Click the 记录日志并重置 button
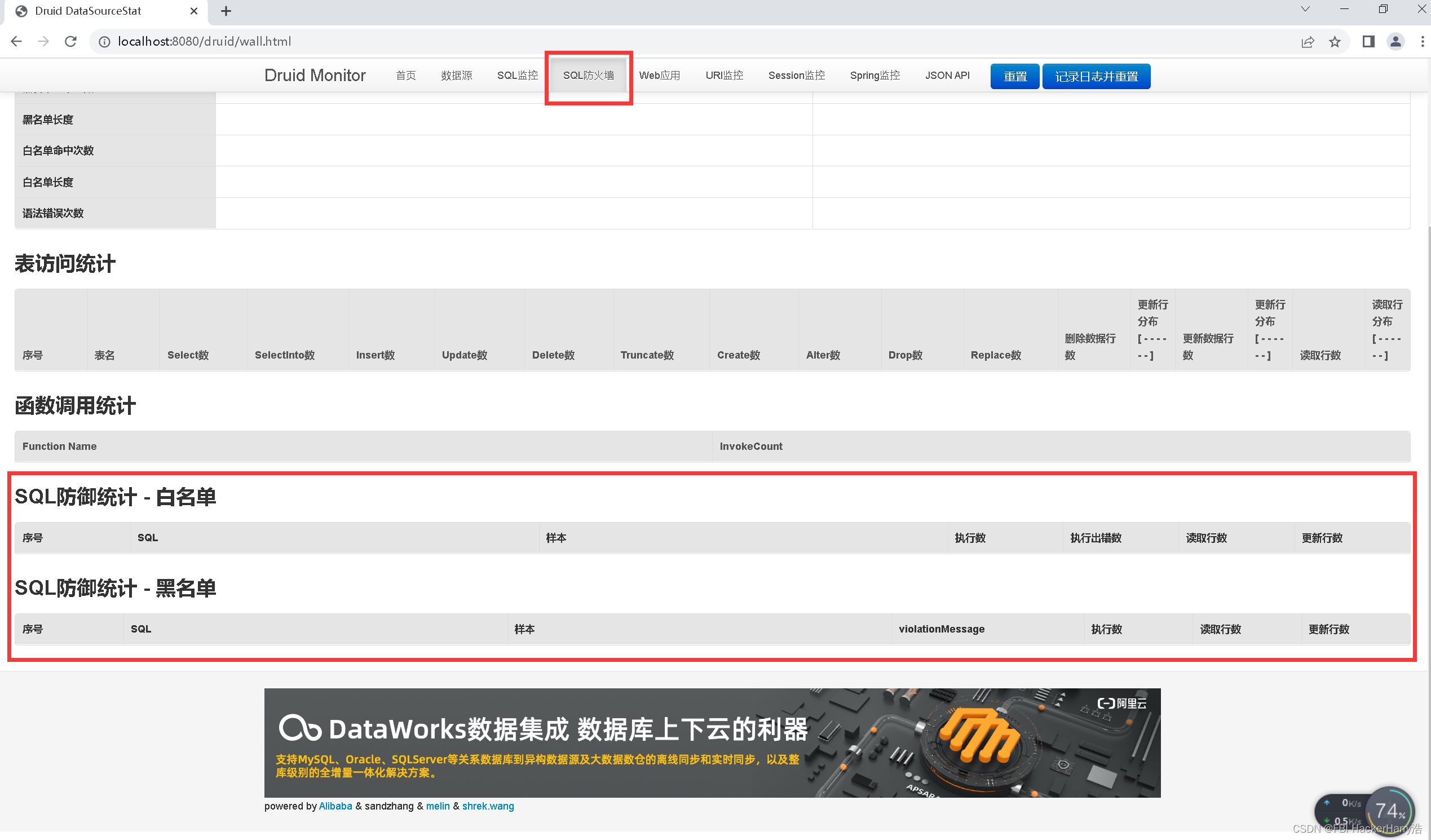Screen dimensions: 1431x840 1097,77
